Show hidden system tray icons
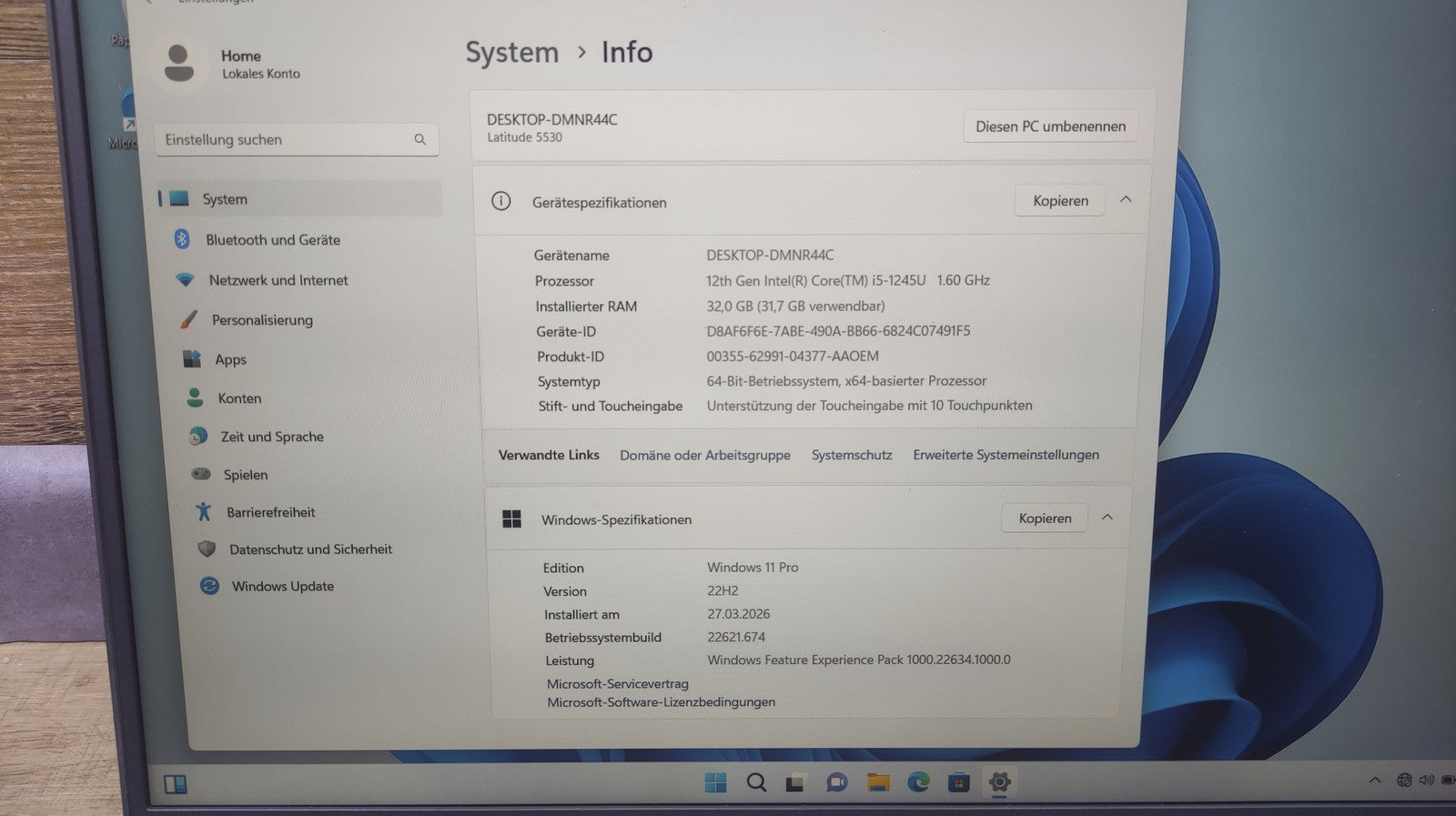This screenshot has width=1456, height=816. (1375, 781)
